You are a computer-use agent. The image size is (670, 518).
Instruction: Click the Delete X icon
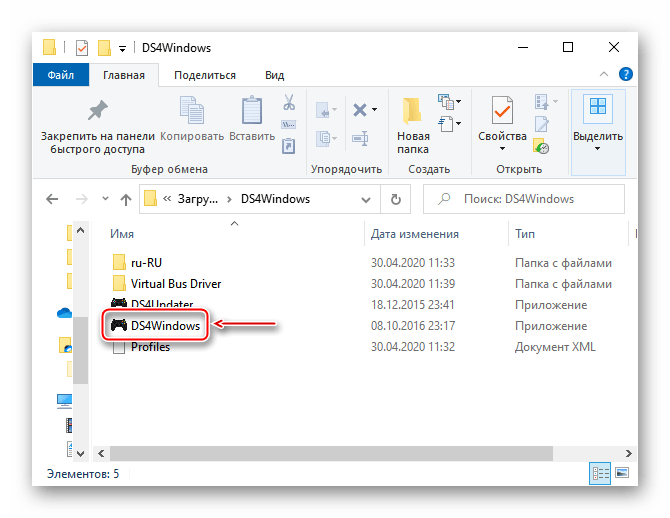[x=360, y=110]
